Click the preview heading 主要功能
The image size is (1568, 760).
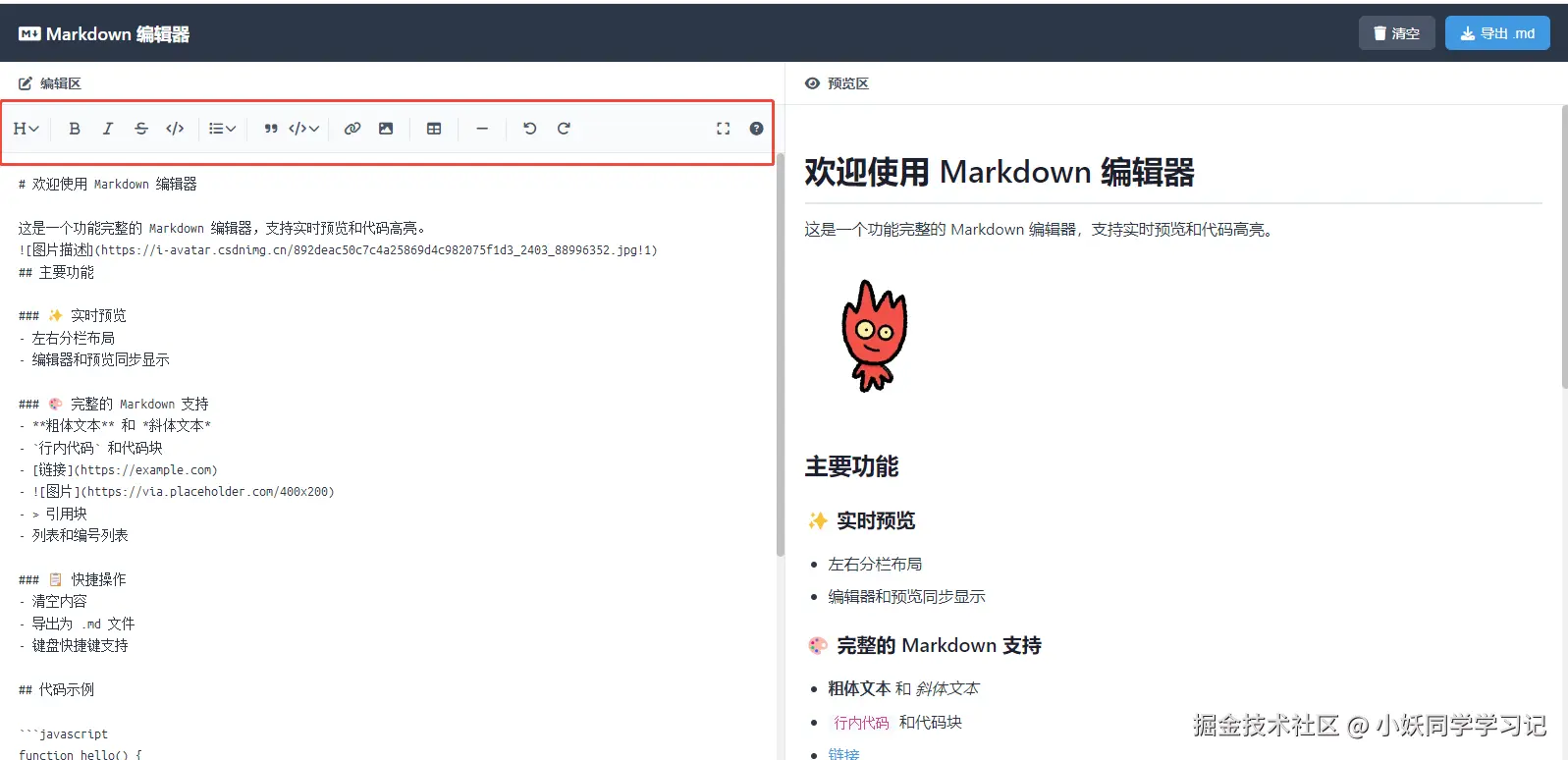coord(851,466)
